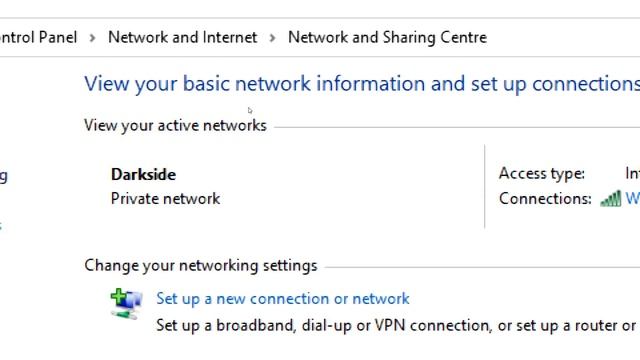Click the green Wi-Fi signal bars icon

(611, 199)
